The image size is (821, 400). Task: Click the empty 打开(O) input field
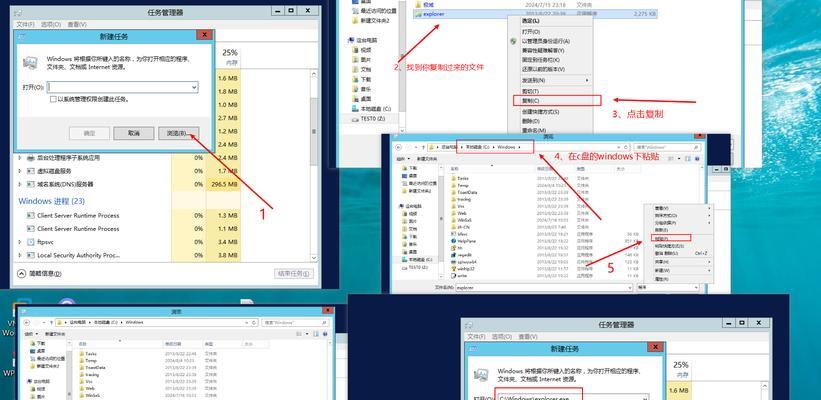tap(123, 87)
